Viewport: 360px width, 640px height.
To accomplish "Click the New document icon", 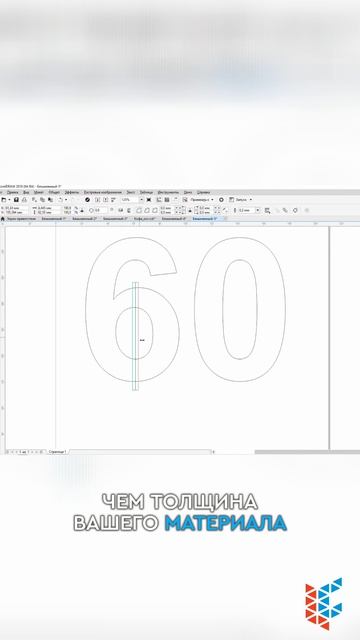I will pyautogui.click(x=4, y=200).
